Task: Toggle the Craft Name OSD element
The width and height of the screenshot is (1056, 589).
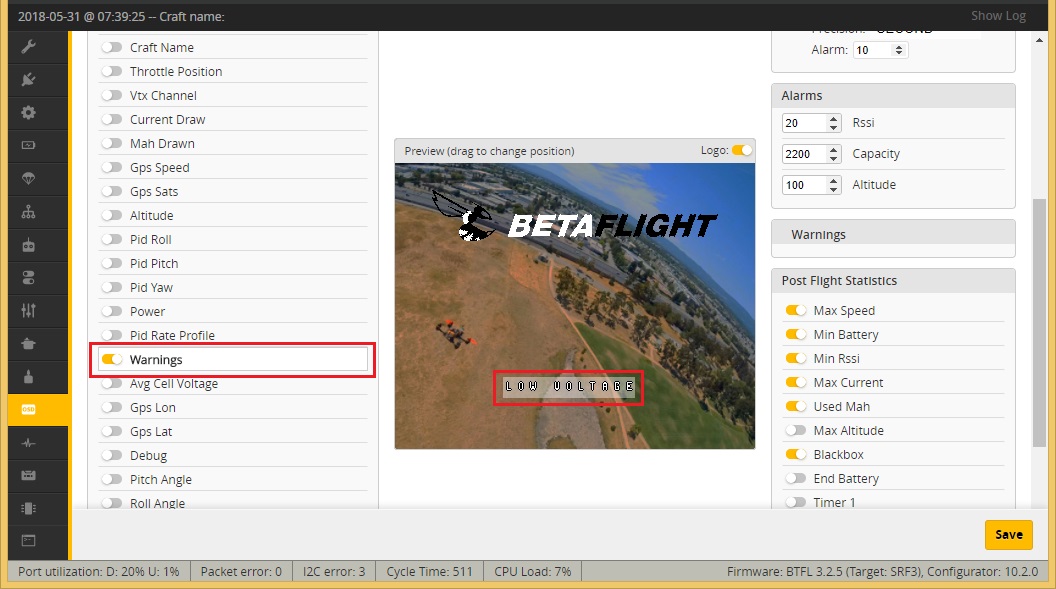Action: (x=112, y=47)
